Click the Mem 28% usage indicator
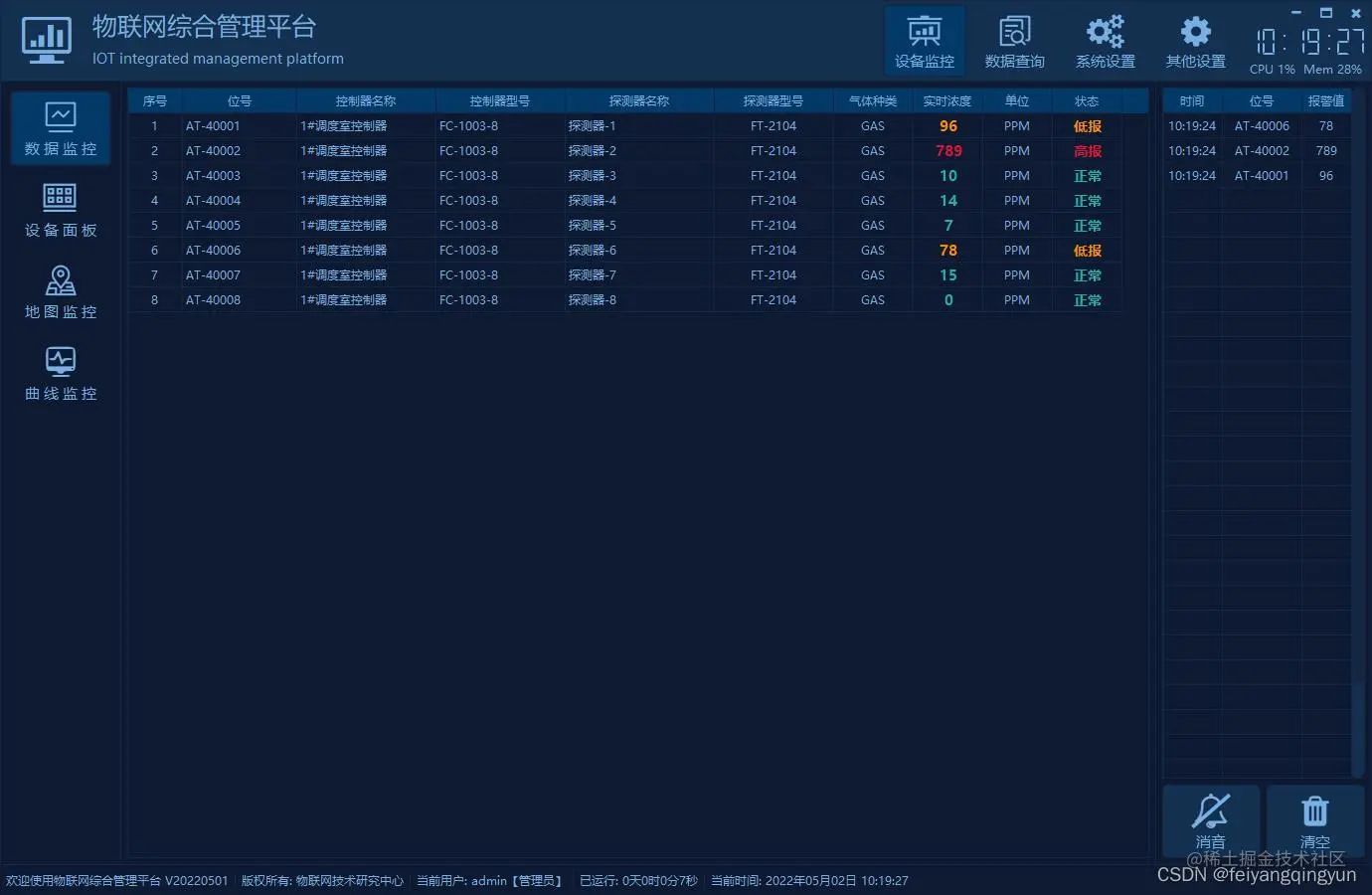 click(x=1332, y=70)
